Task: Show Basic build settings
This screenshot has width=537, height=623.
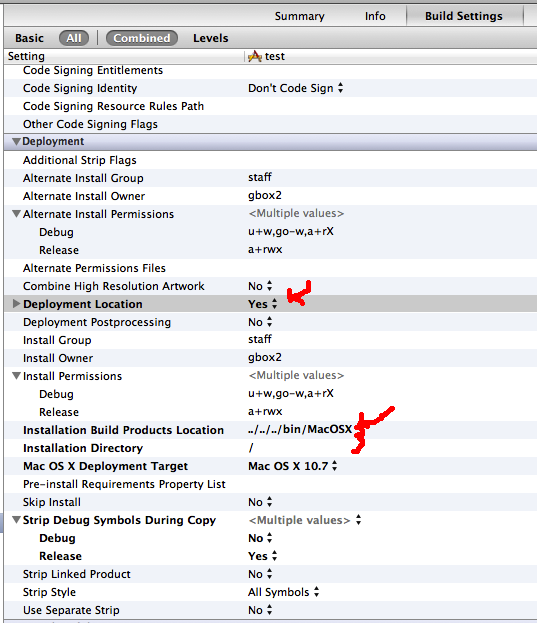Action: (x=29, y=38)
